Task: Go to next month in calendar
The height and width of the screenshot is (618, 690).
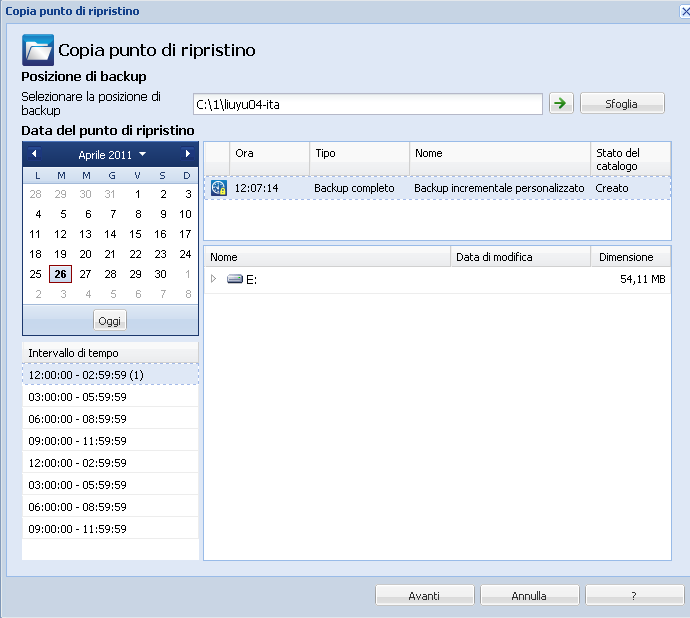Action: [x=187, y=154]
